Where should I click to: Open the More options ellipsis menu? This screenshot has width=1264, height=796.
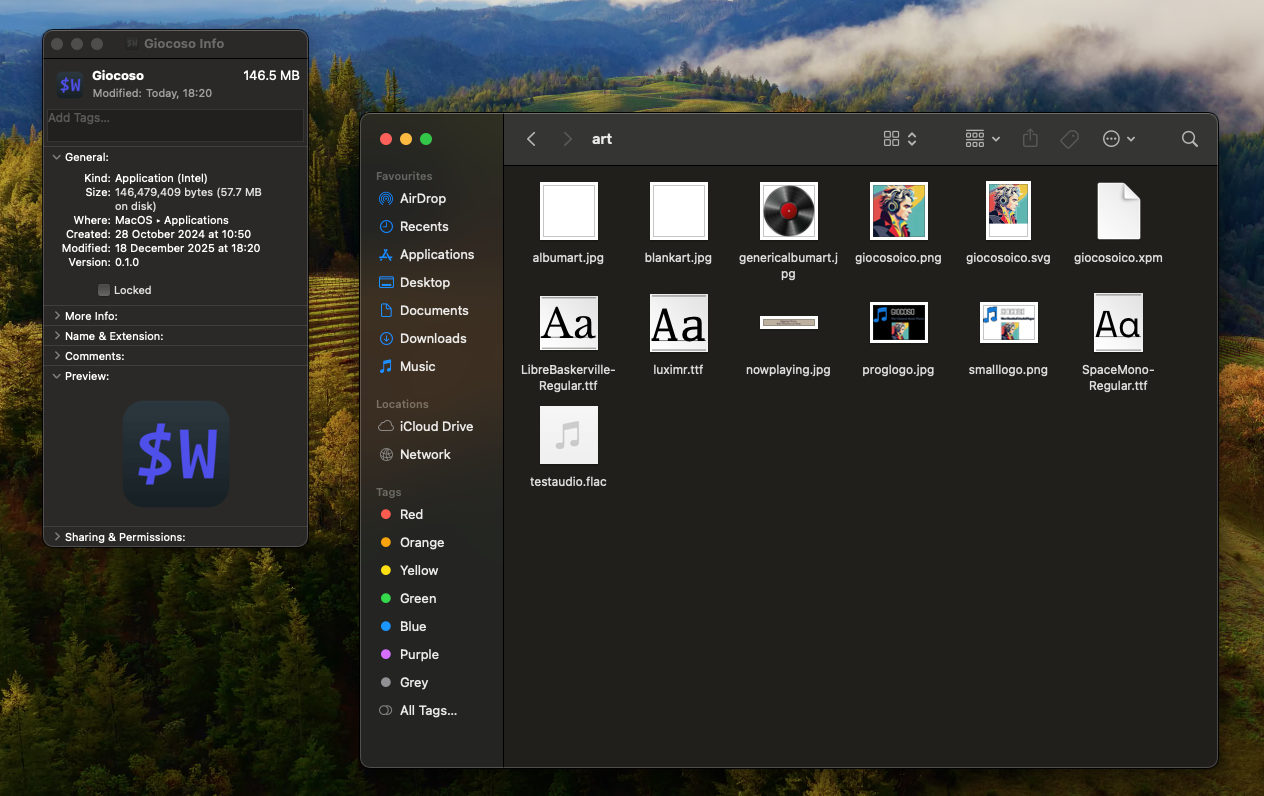click(x=1119, y=139)
